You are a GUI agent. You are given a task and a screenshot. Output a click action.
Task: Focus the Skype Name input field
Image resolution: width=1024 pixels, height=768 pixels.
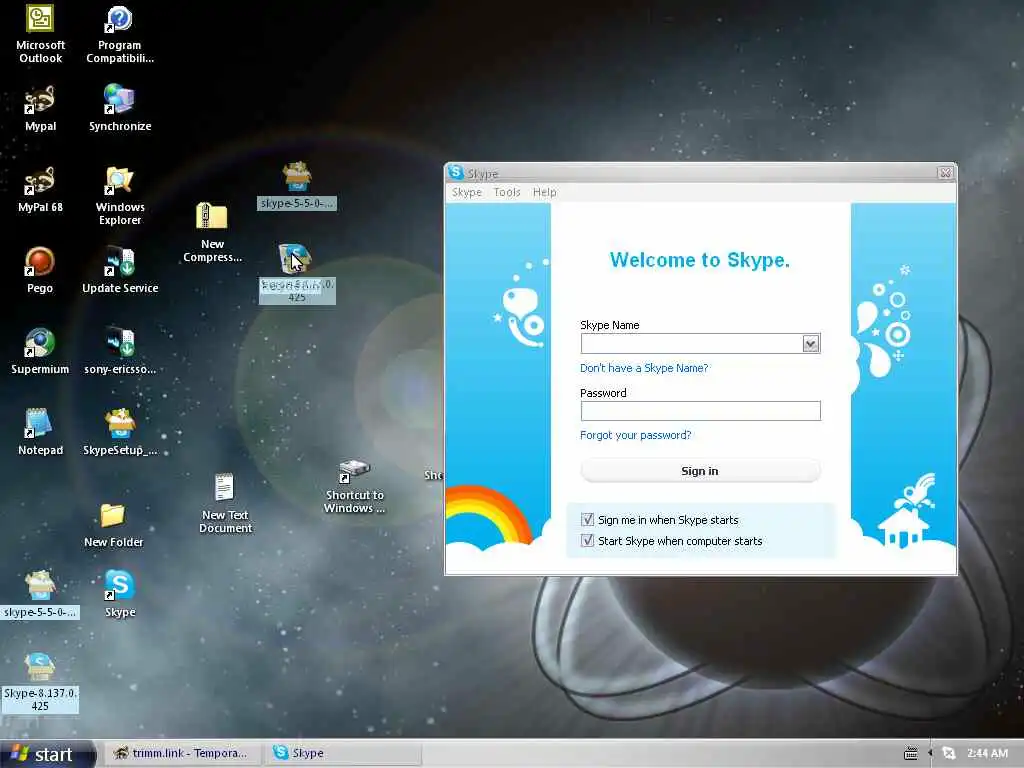click(692, 344)
